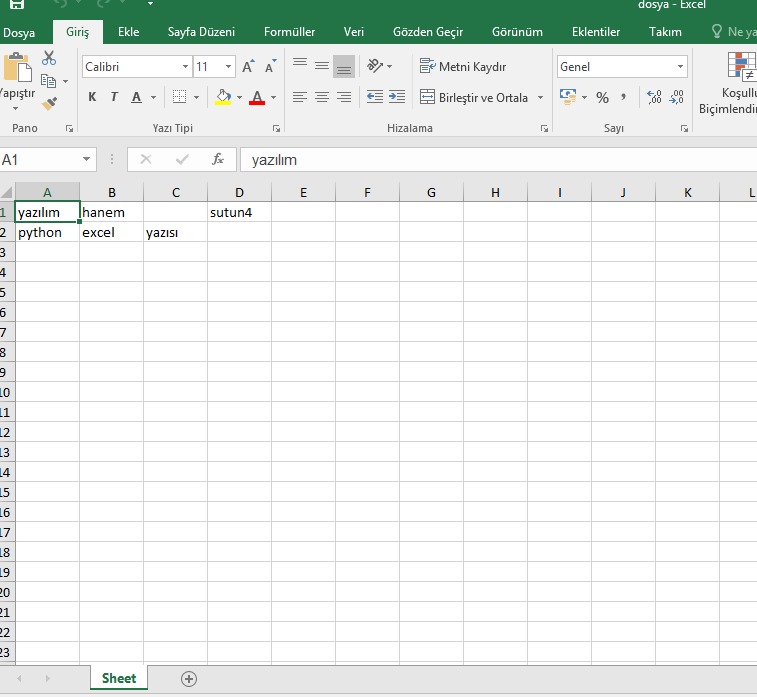Screen dimensions: 757x697
Task: Open Pano clipboard dialog launcher
Action: [x=70, y=128]
